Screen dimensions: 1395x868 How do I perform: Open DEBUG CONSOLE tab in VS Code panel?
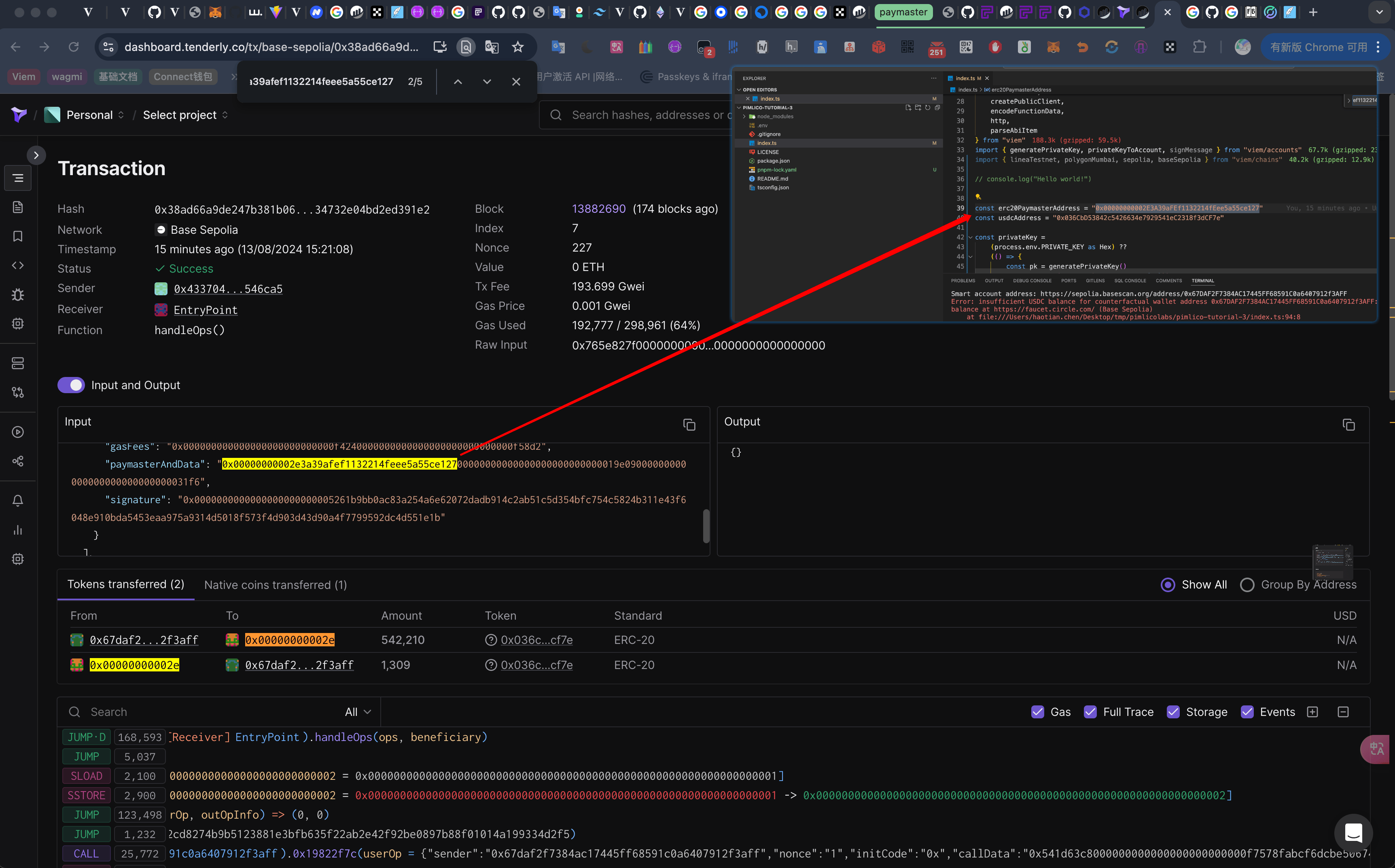tap(1032, 281)
